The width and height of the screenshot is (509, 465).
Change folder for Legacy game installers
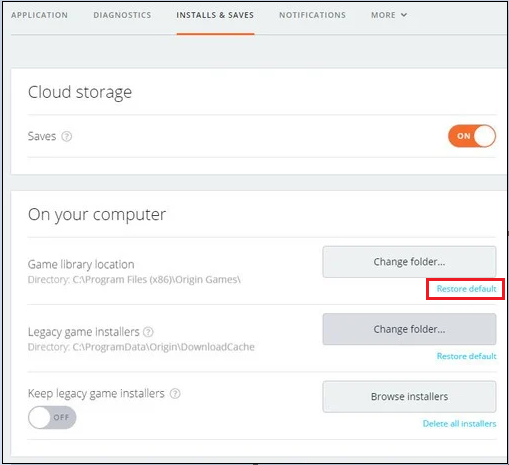(409, 329)
